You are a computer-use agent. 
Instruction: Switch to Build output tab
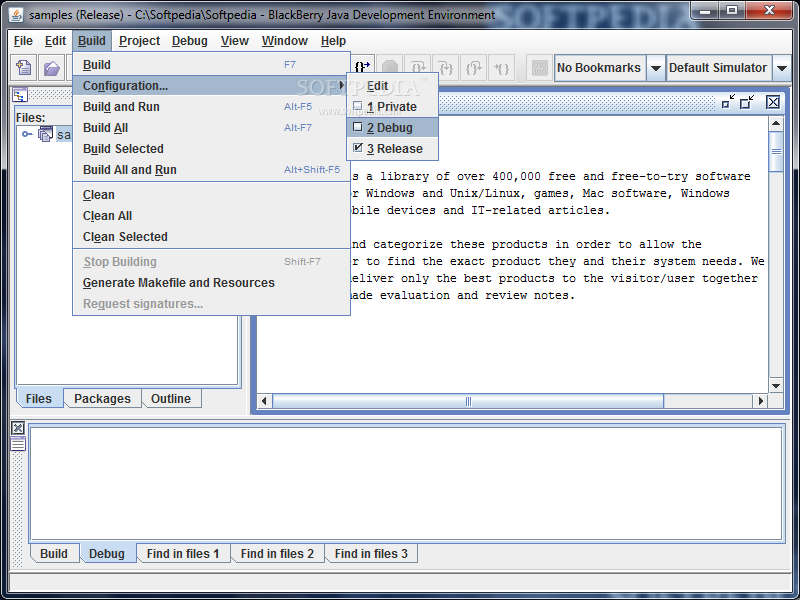(x=54, y=554)
